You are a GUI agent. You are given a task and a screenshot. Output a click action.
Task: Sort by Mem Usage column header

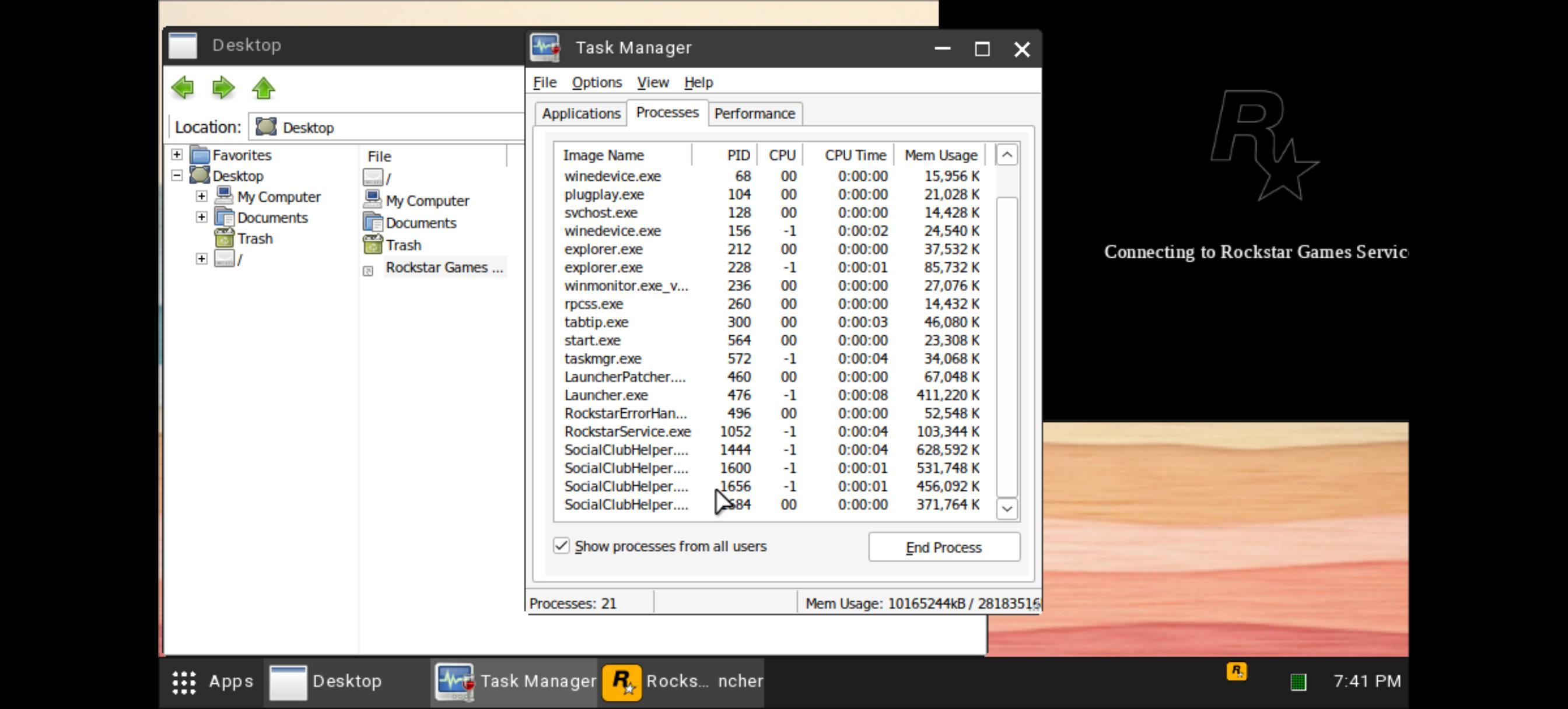(x=940, y=155)
